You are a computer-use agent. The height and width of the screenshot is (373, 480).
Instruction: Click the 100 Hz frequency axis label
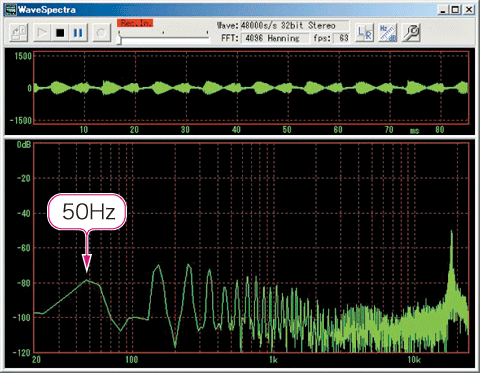coord(131,360)
